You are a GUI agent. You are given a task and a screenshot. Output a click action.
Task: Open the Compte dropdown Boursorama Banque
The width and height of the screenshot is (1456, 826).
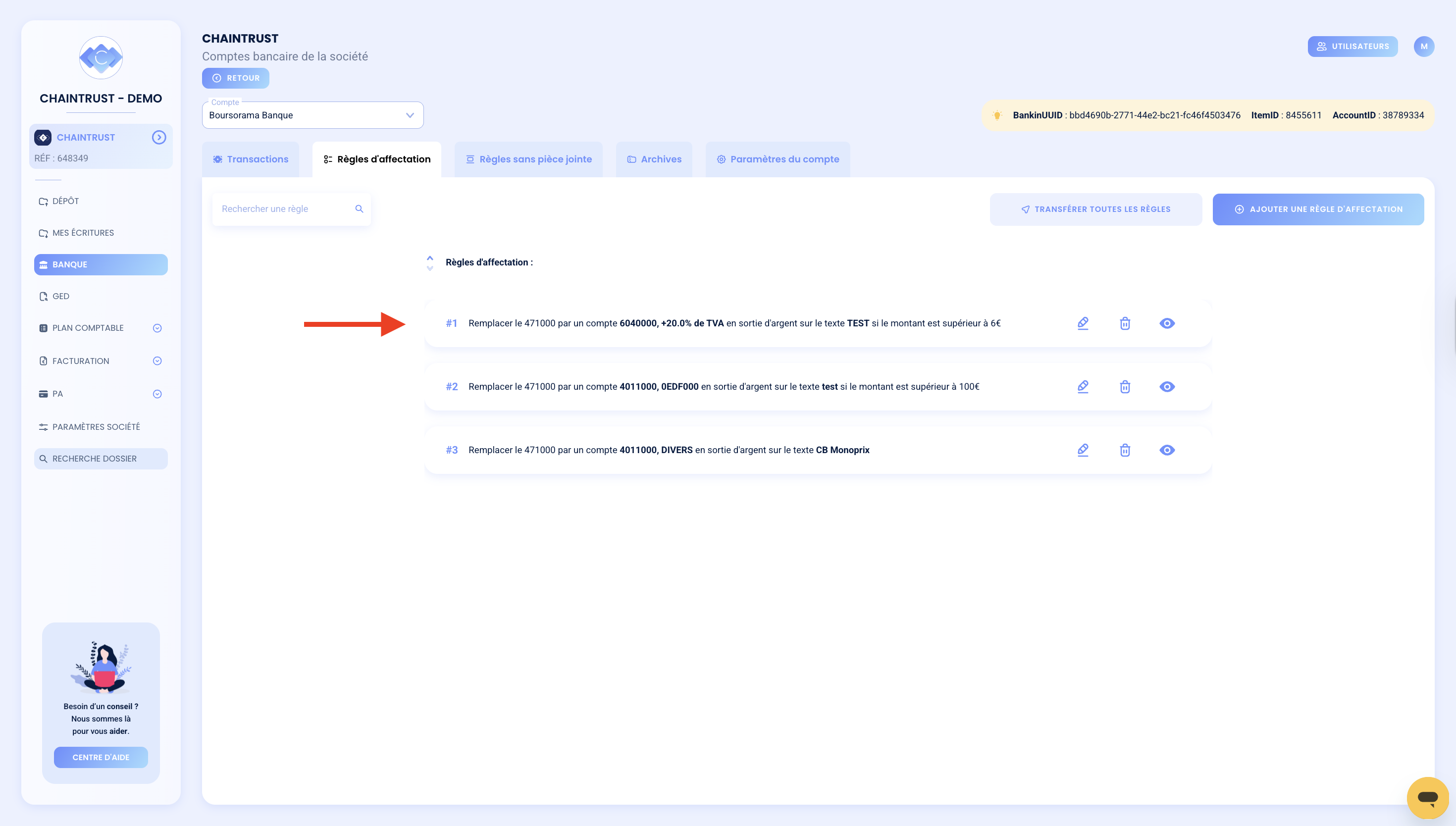point(312,115)
